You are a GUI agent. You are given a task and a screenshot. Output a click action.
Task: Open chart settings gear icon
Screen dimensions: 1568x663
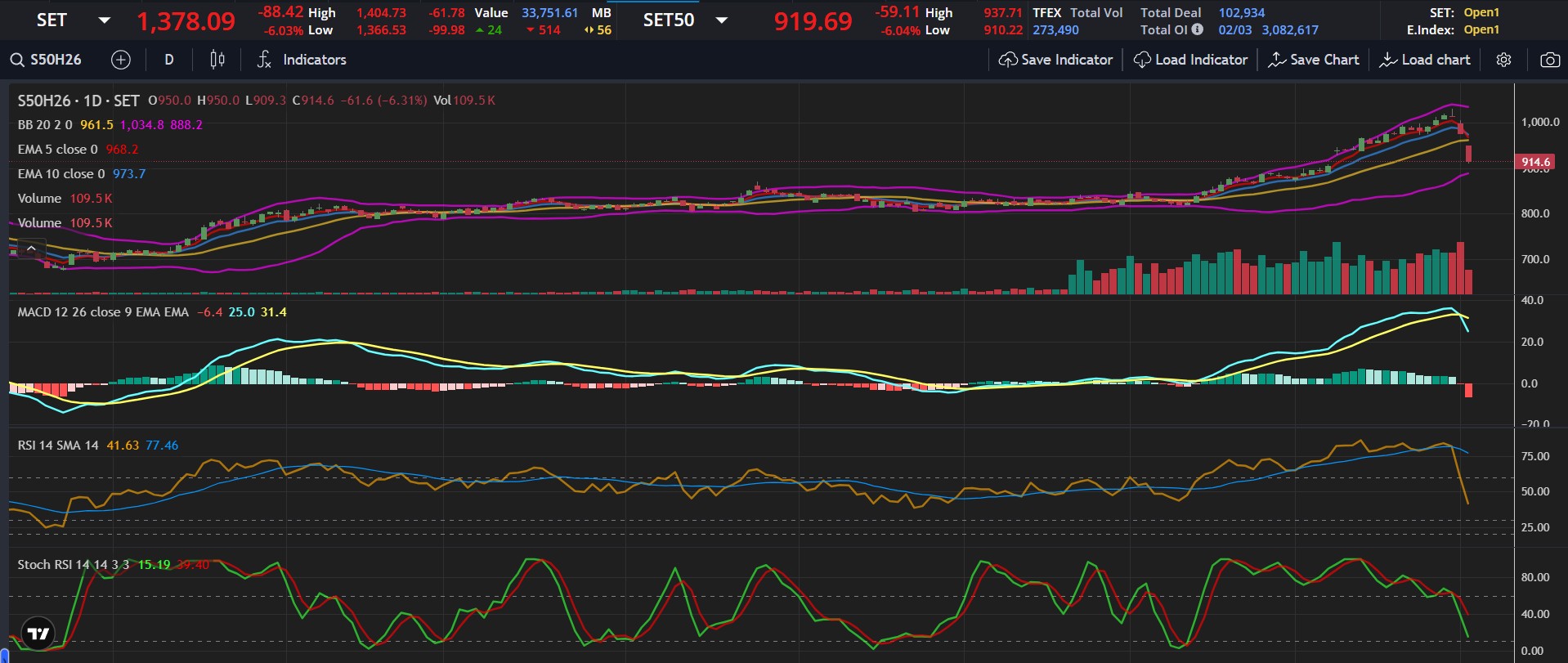click(x=1503, y=60)
